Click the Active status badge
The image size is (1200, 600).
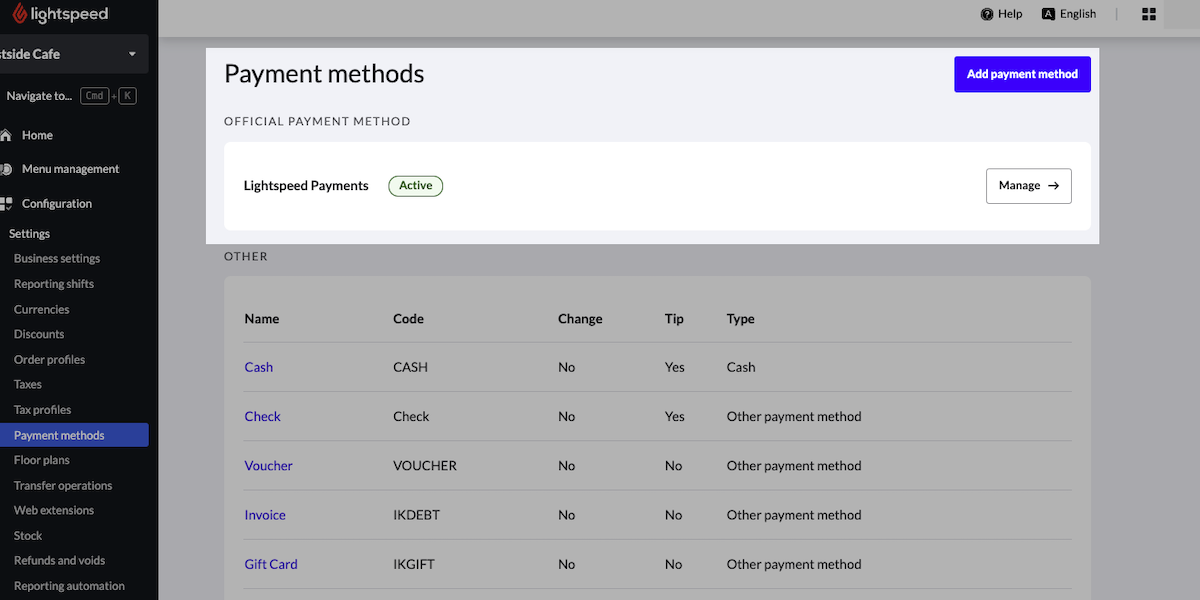click(416, 186)
